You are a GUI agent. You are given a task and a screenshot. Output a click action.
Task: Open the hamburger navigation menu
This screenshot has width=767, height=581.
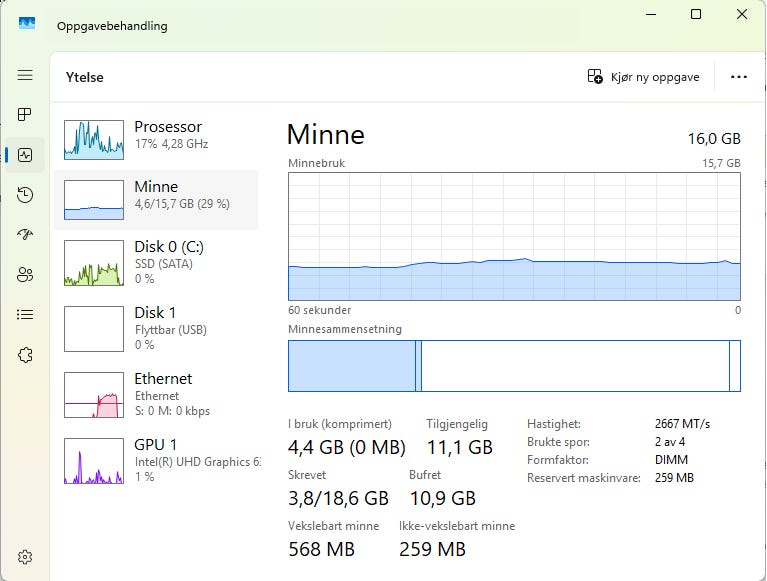(25, 75)
